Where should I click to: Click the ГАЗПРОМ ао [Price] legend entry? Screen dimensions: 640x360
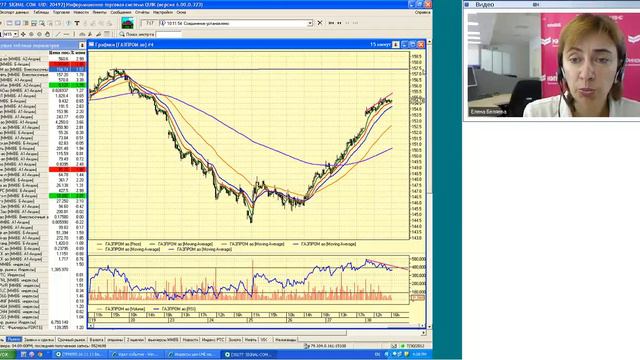click(x=119, y=244)
